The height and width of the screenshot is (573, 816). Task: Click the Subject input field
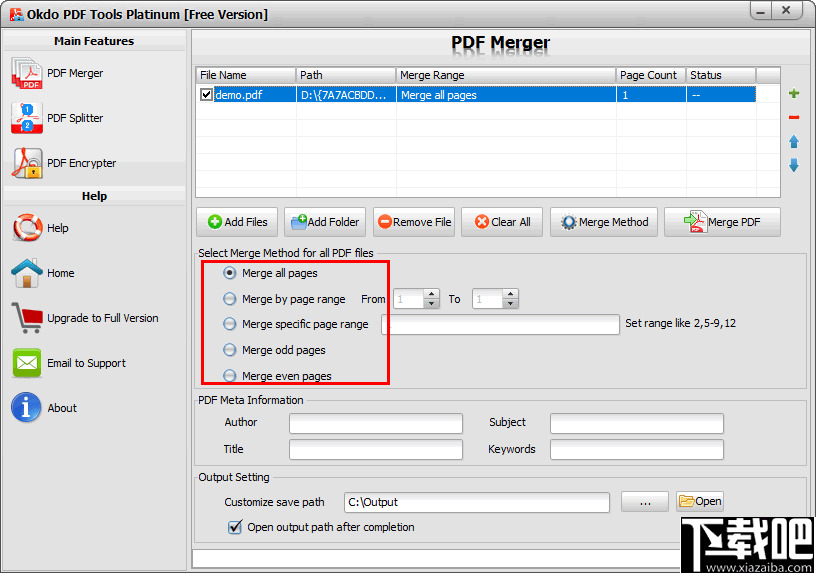click(x=637, y=423)
